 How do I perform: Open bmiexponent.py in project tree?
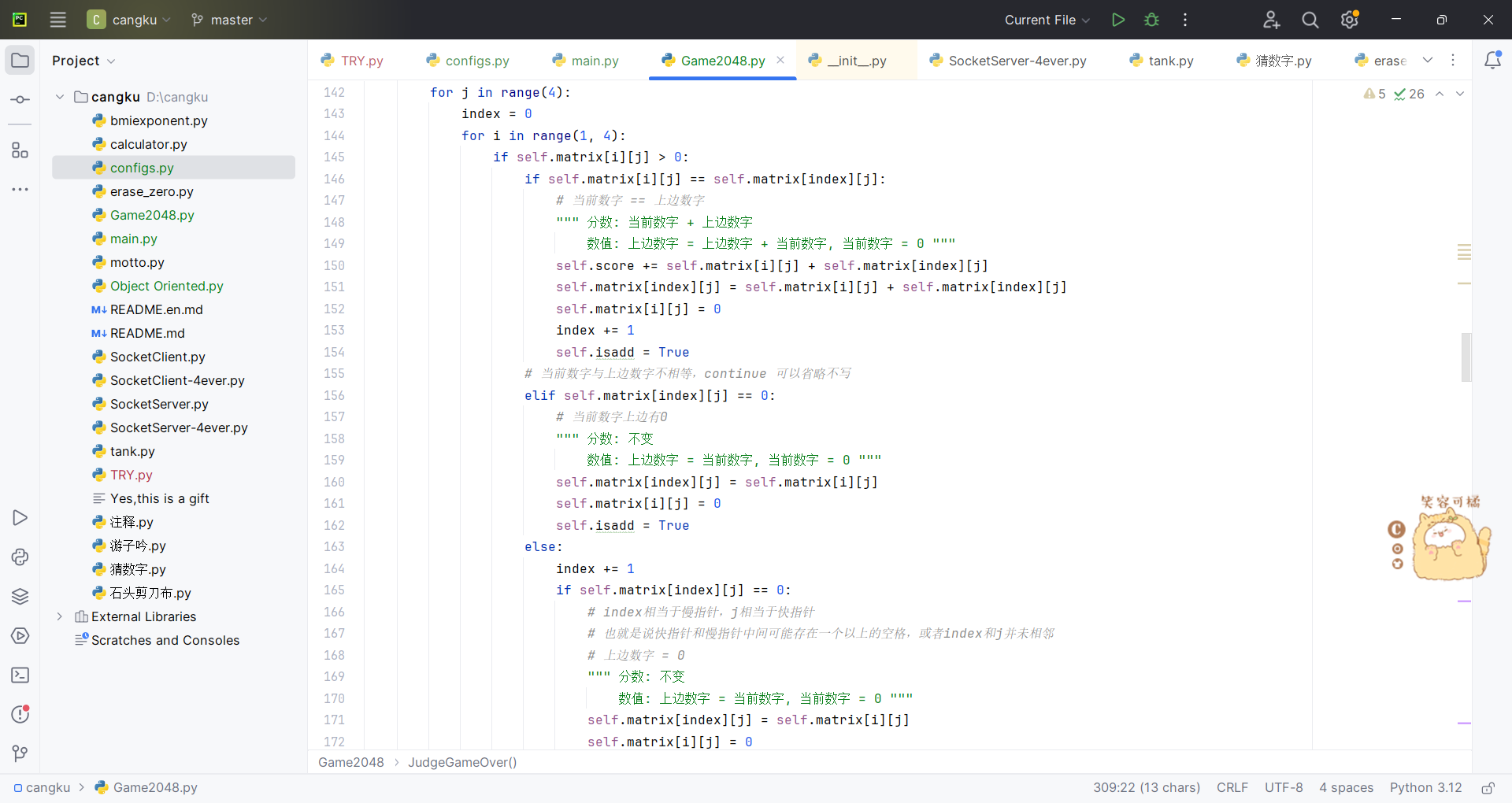point(159,120)
